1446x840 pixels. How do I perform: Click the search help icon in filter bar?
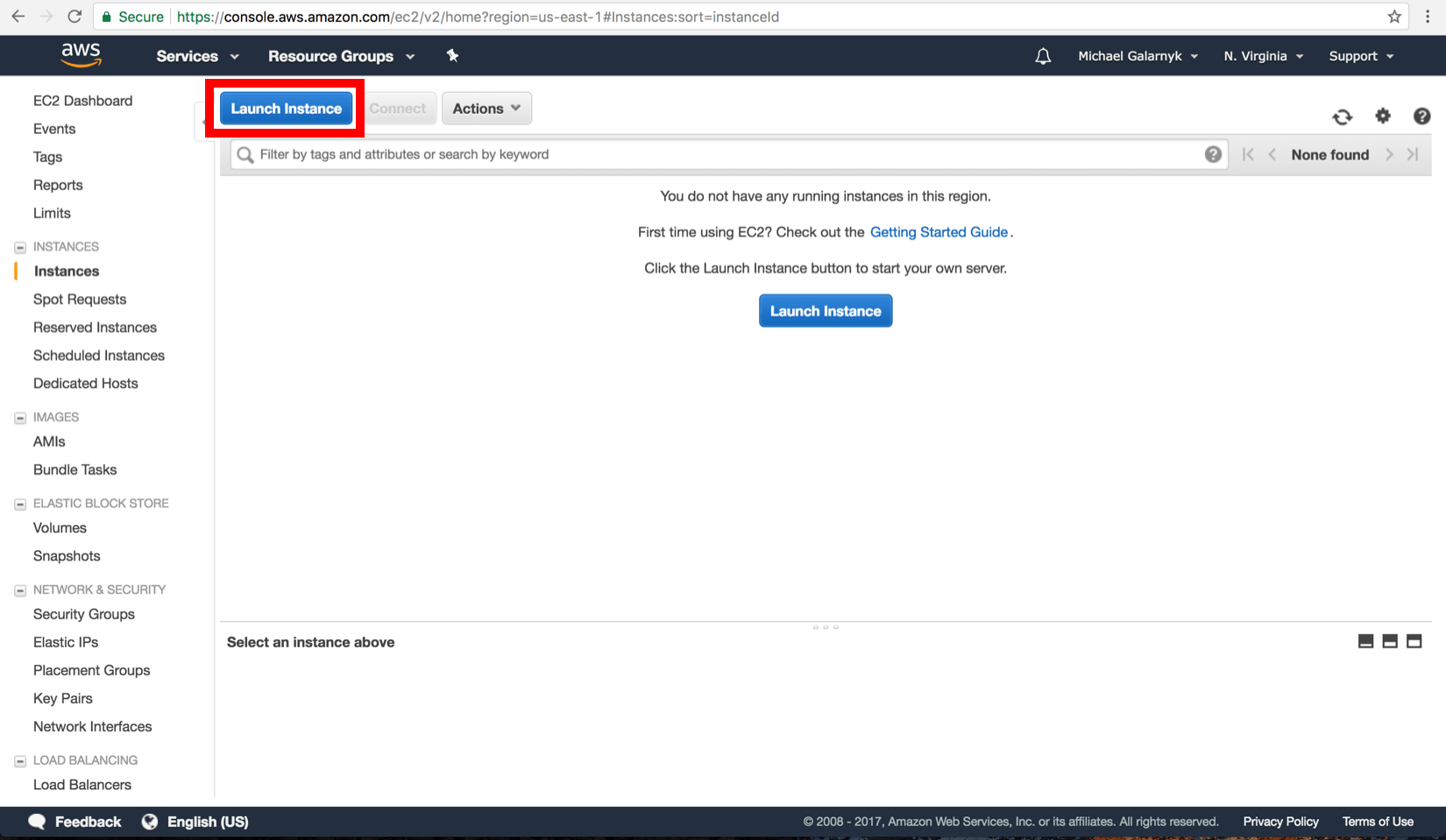coord(1213,154)
